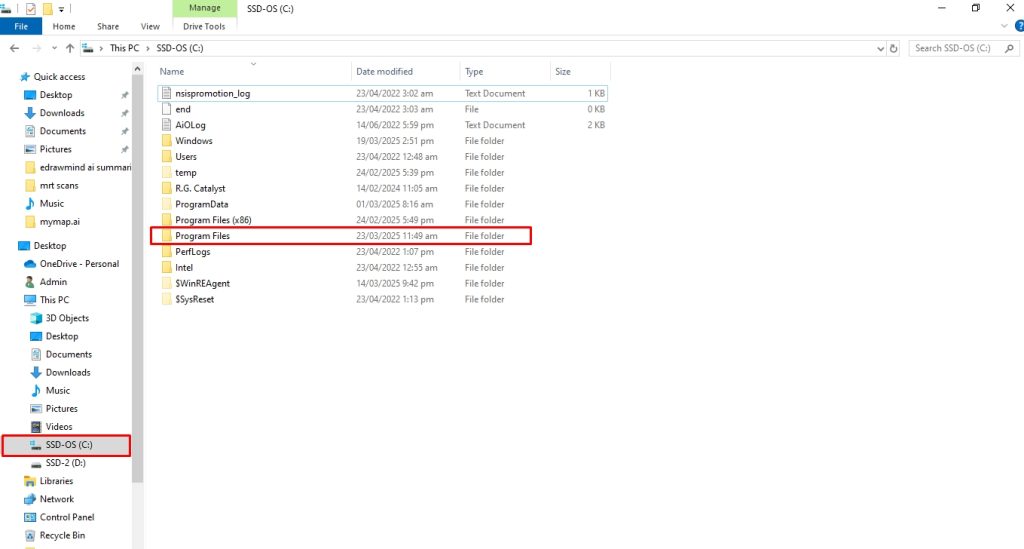Open Network in navigation pane
This screenshot has width=1024, height=549.
click(56, 499)
